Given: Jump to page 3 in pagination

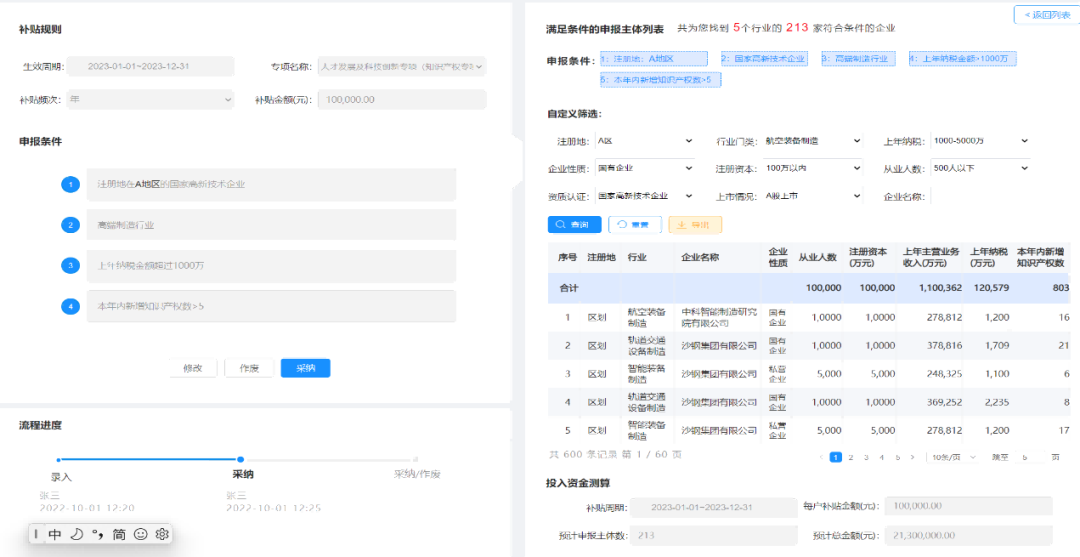Looking at the screenshot, I should 866,457.
